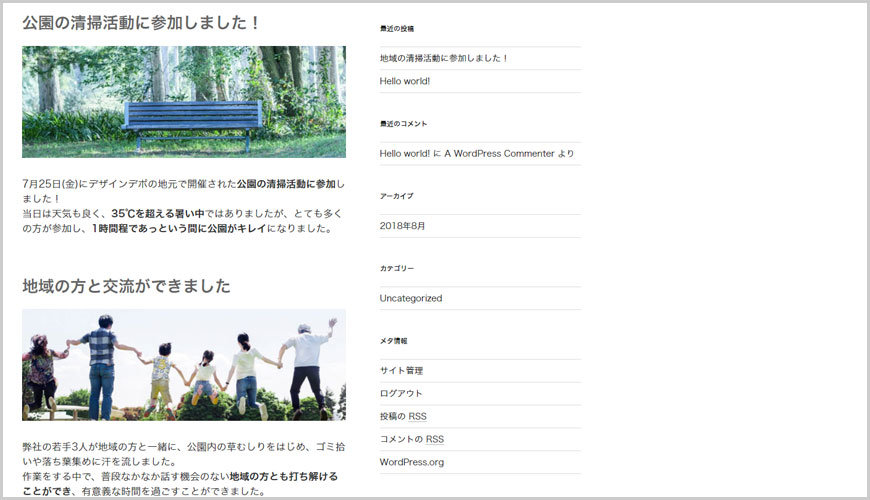Open the Hello world! recent post link
870x500 pixels.
404,81
